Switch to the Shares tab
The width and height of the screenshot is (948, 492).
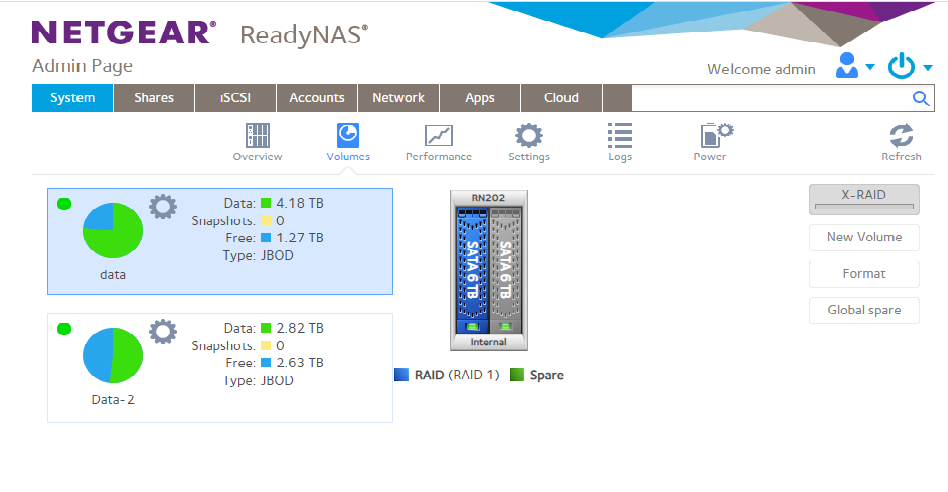154,98
